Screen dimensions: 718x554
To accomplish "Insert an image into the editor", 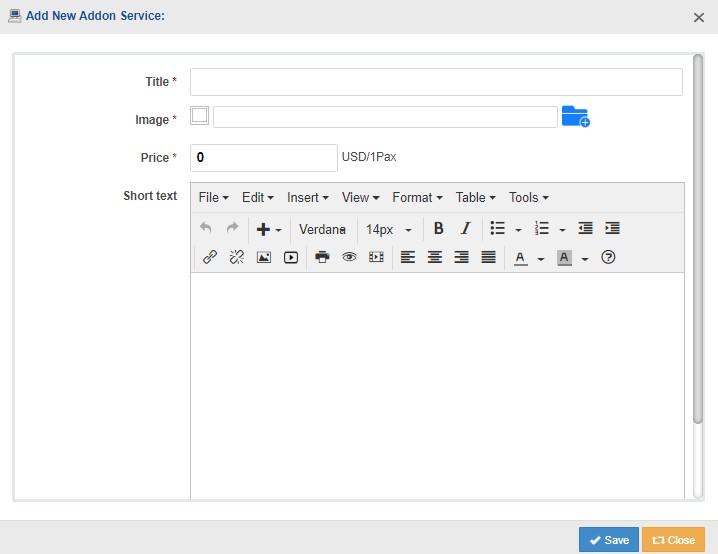I will point(264,257).
